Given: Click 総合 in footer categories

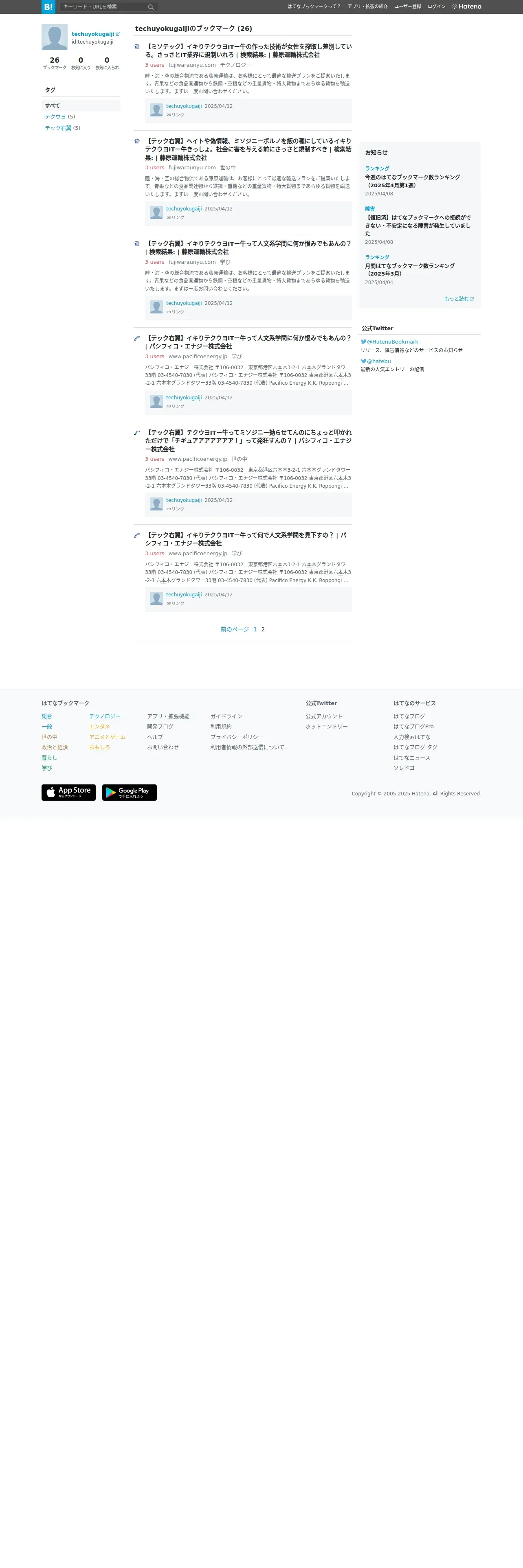Looking at the screenshot, I should click(47, 716).
